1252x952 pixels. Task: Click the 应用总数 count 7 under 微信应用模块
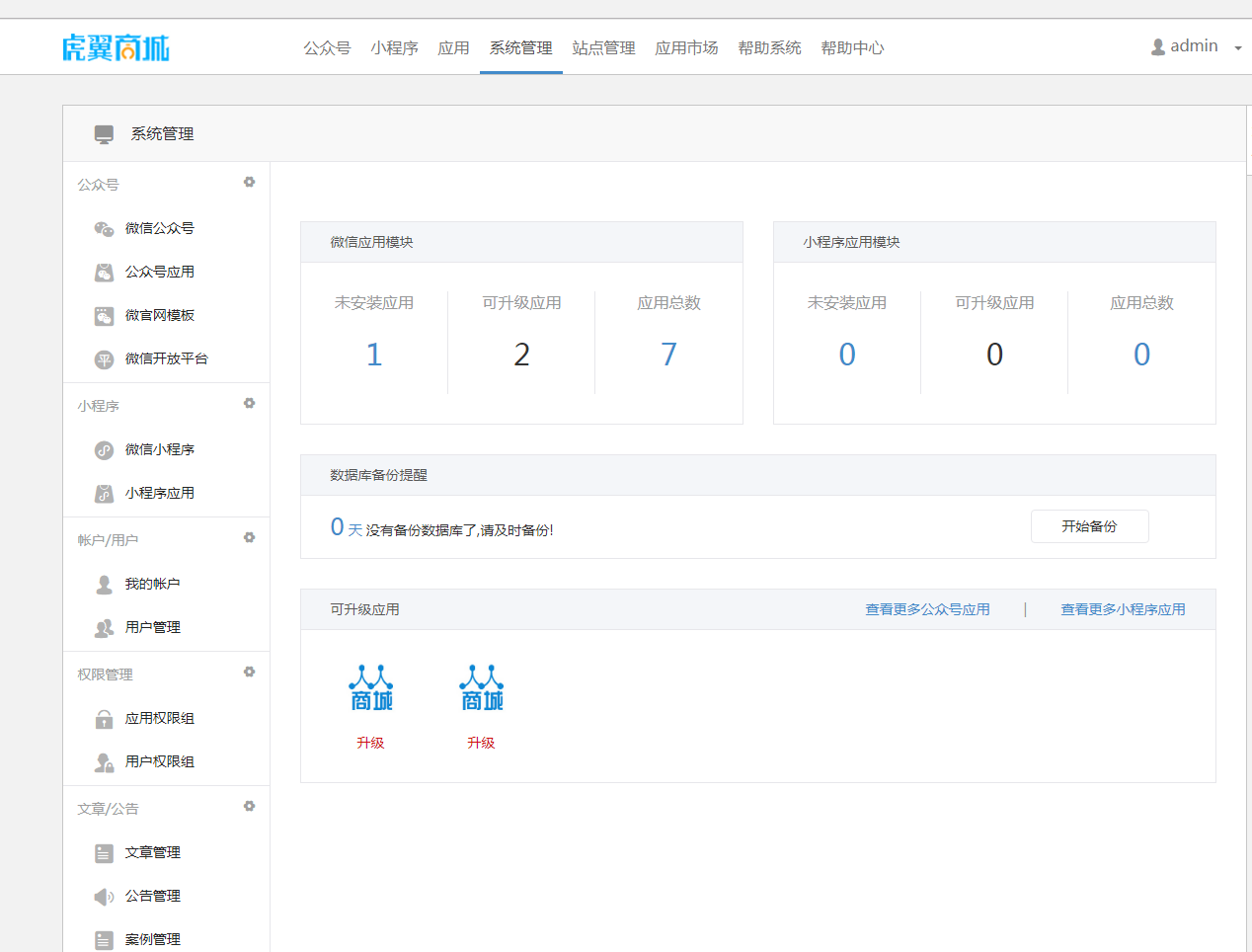click(x=669, y=355)
